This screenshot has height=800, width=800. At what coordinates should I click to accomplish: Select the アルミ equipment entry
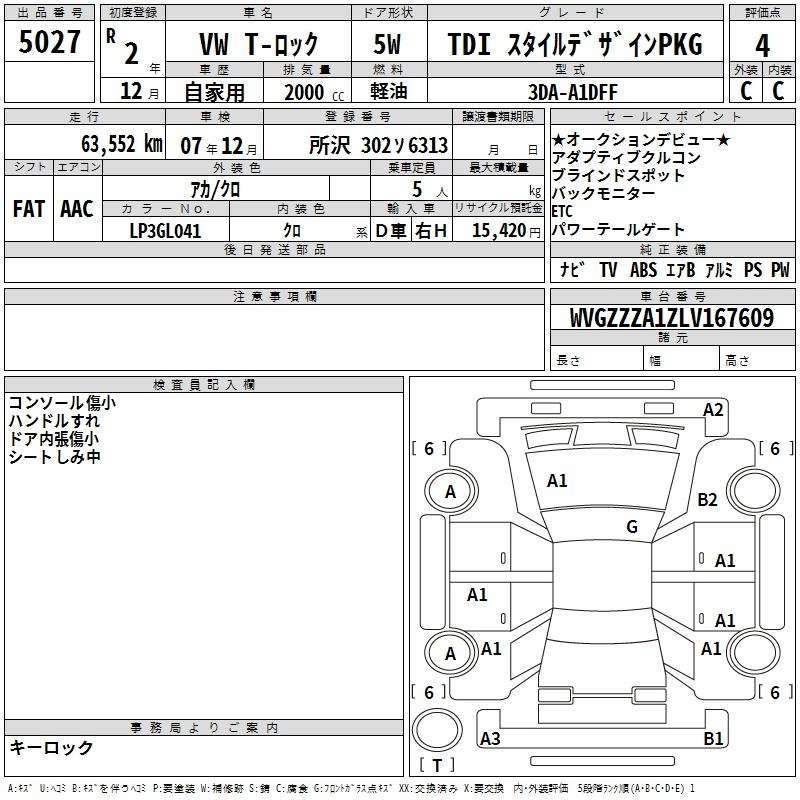tap(718, 269)
